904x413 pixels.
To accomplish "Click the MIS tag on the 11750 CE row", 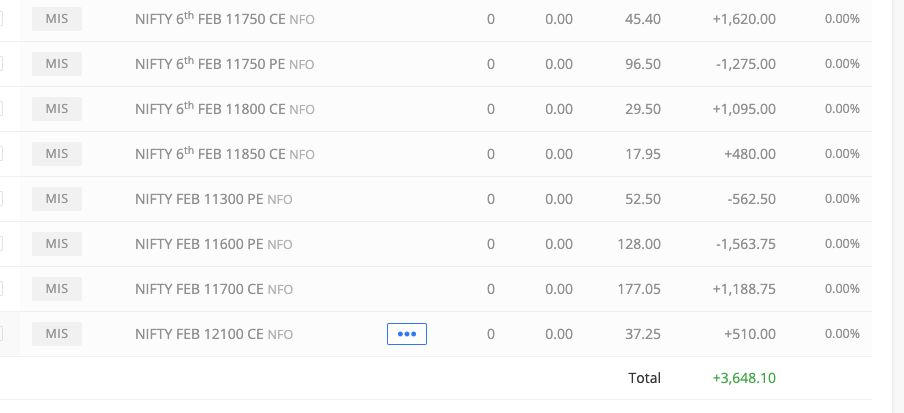I will coord(56,19).
